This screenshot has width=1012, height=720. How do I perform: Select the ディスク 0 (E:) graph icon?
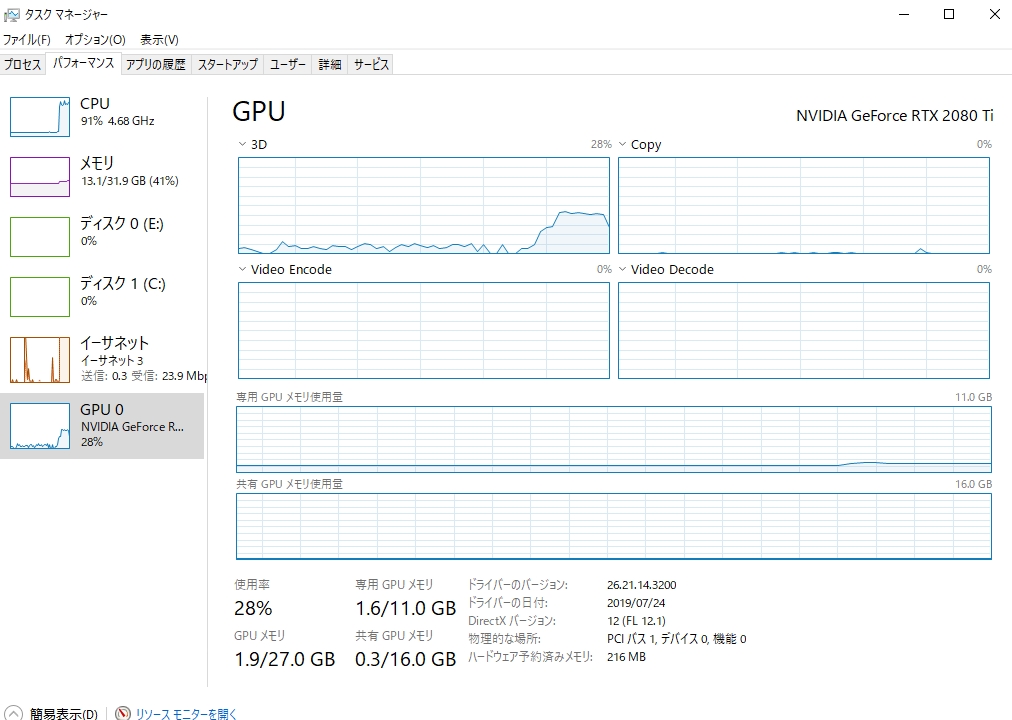pos(40,236)
